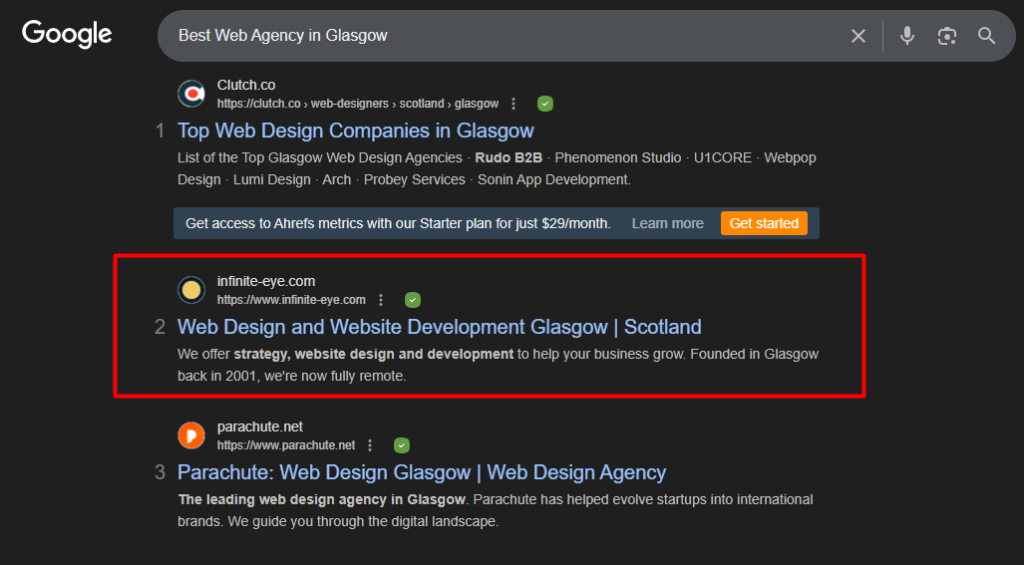This screenshot has width=1024, height=565.
Task: Click the parachute.net favicon
Action: (191, 436)
